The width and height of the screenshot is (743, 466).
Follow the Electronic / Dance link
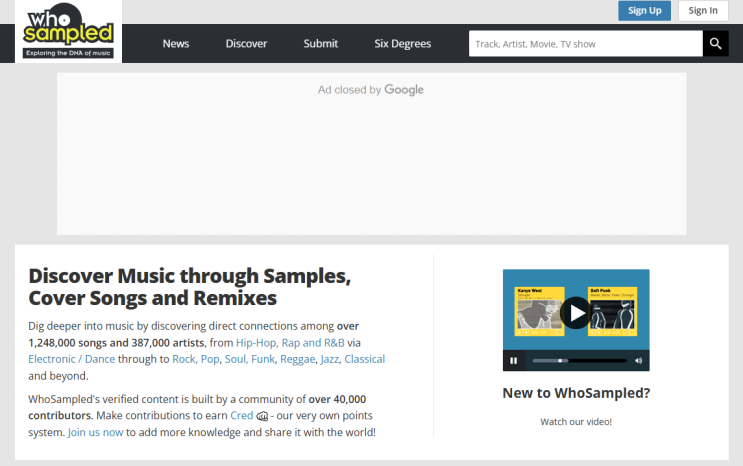click(x=72, y=359)
